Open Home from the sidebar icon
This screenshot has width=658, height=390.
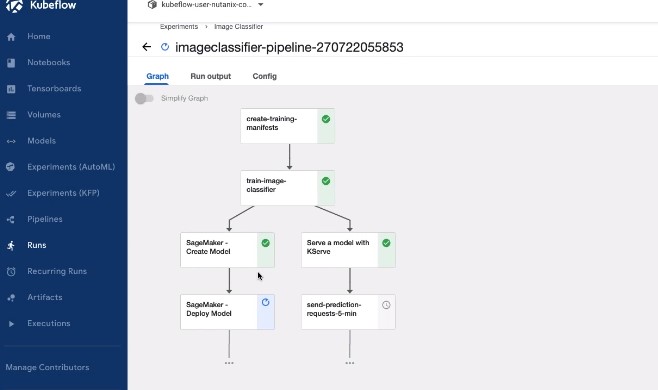click(11, 37)
